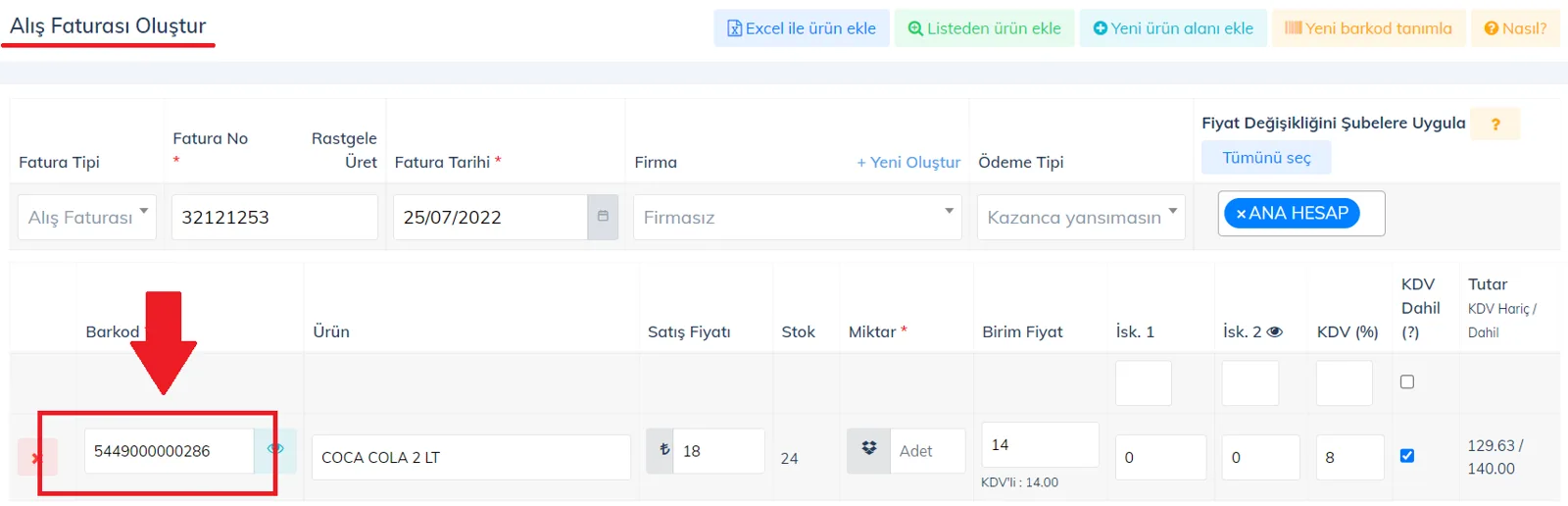Click the header İsk. 1 bulk input box
The height and width of the screenshot is (506, 1568).
1144,382
